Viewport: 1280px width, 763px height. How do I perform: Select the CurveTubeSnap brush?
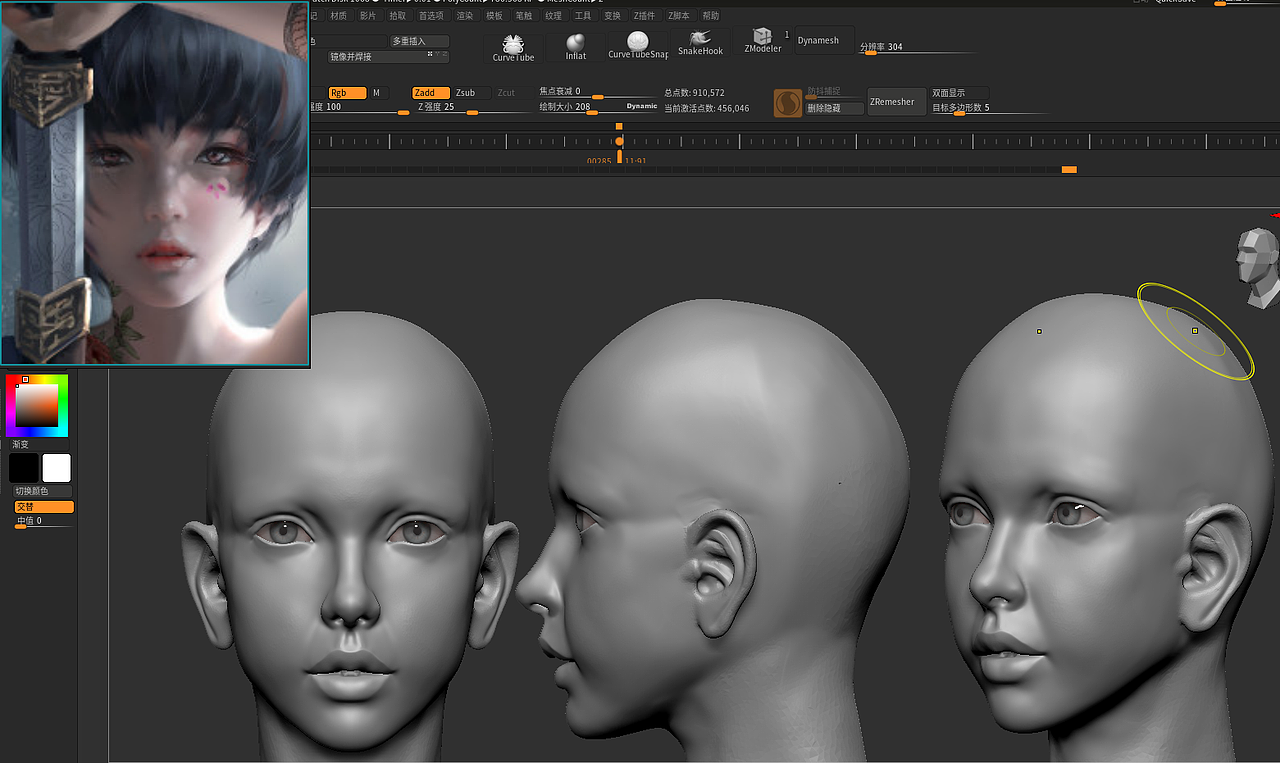[637, 47]
